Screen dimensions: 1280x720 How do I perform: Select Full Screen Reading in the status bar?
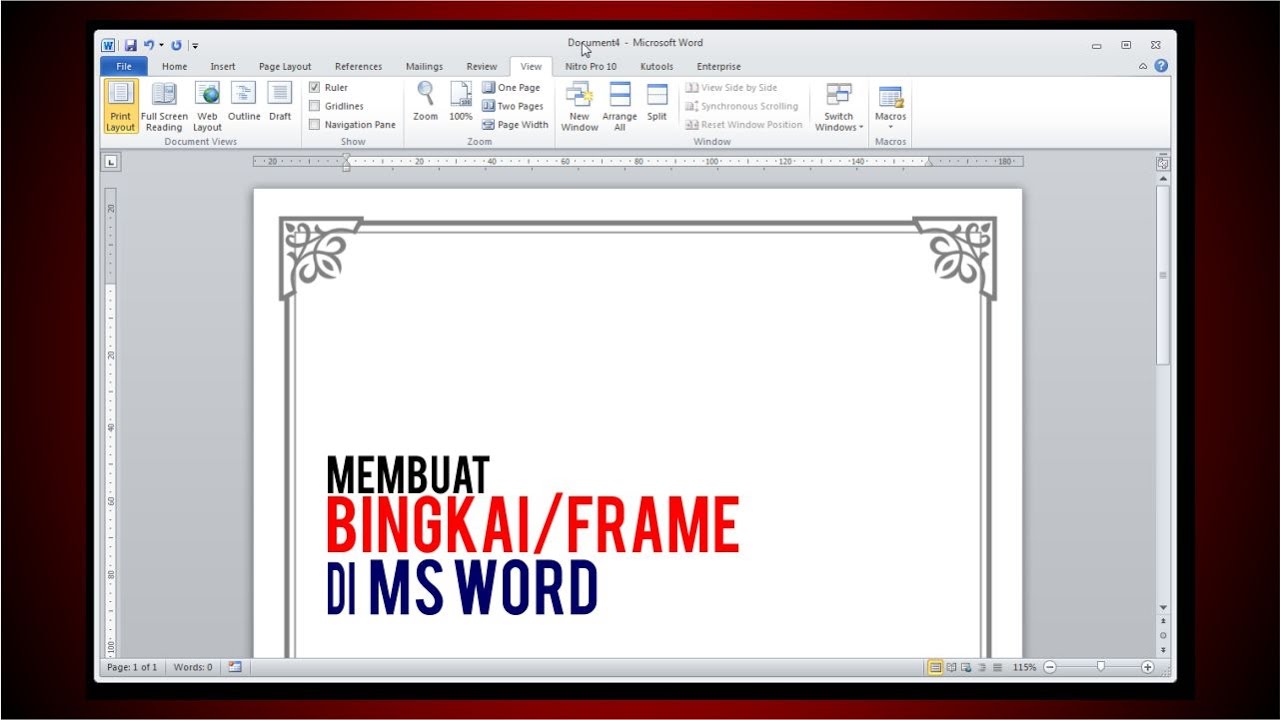[951, 667]
